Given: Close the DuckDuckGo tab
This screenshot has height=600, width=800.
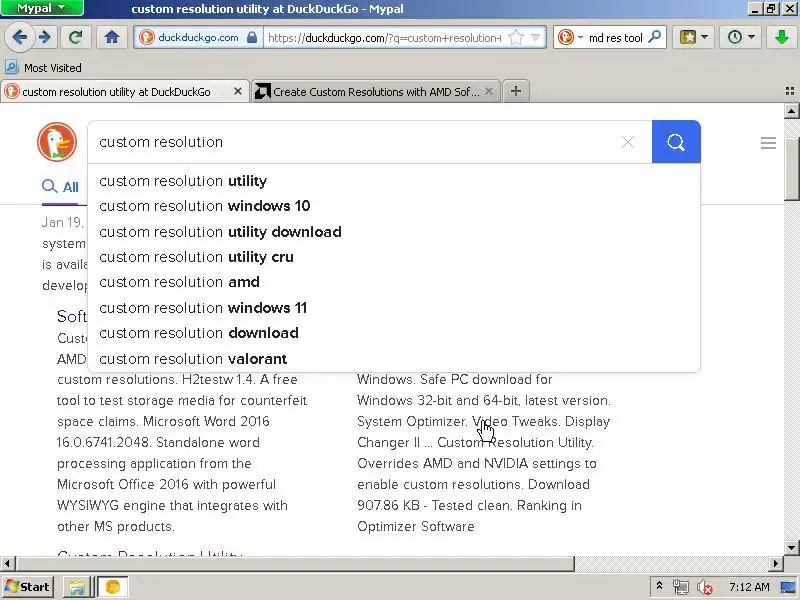Looking at the screenshot, I should coord(238,91).
